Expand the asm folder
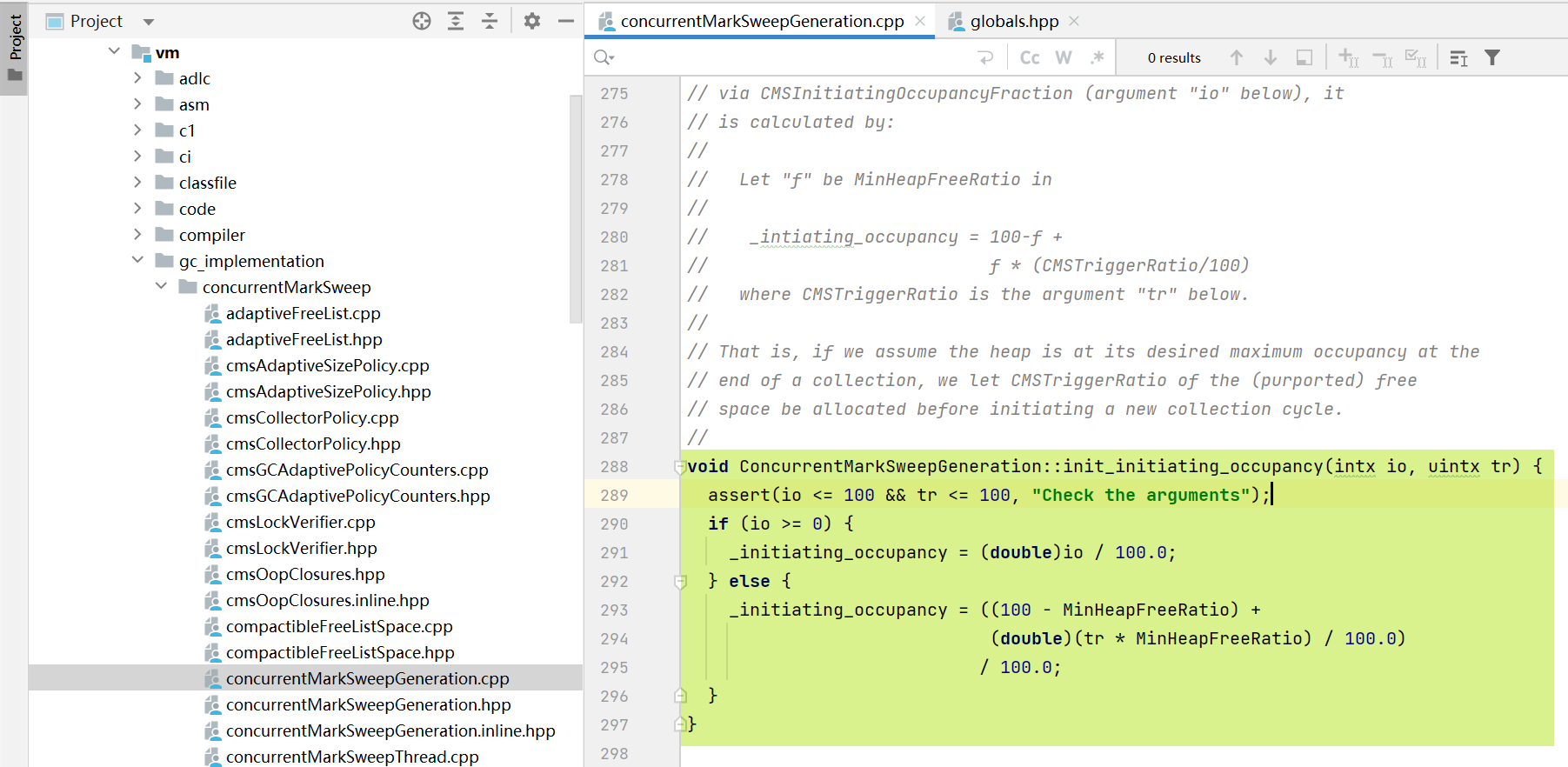Screen dimensions: 1568x767 pos(137,103)
